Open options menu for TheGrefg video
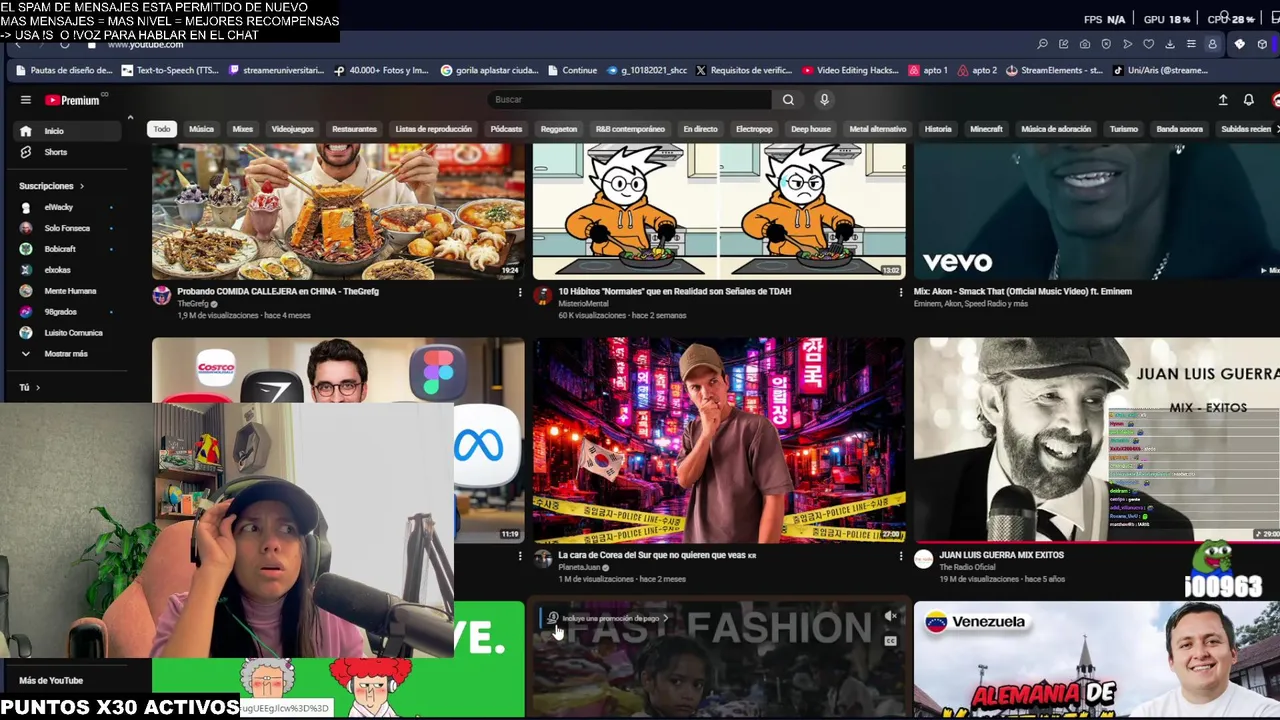The width and height of the screenshot is (1280, 720). tap(519, 293)
